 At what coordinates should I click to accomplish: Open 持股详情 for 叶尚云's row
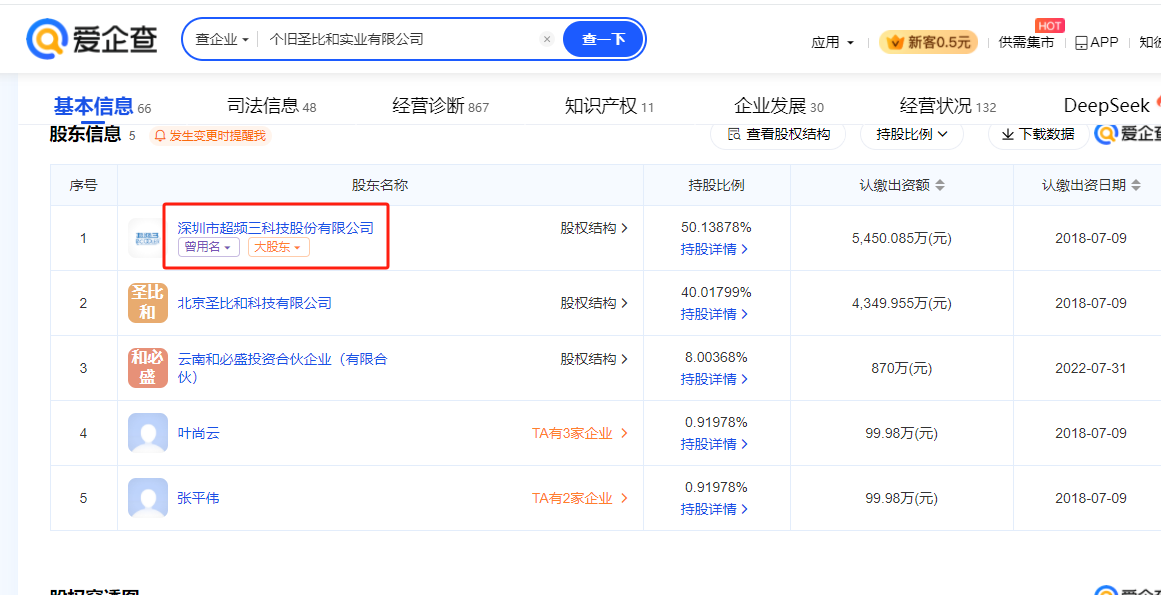(x=715, y=444)
